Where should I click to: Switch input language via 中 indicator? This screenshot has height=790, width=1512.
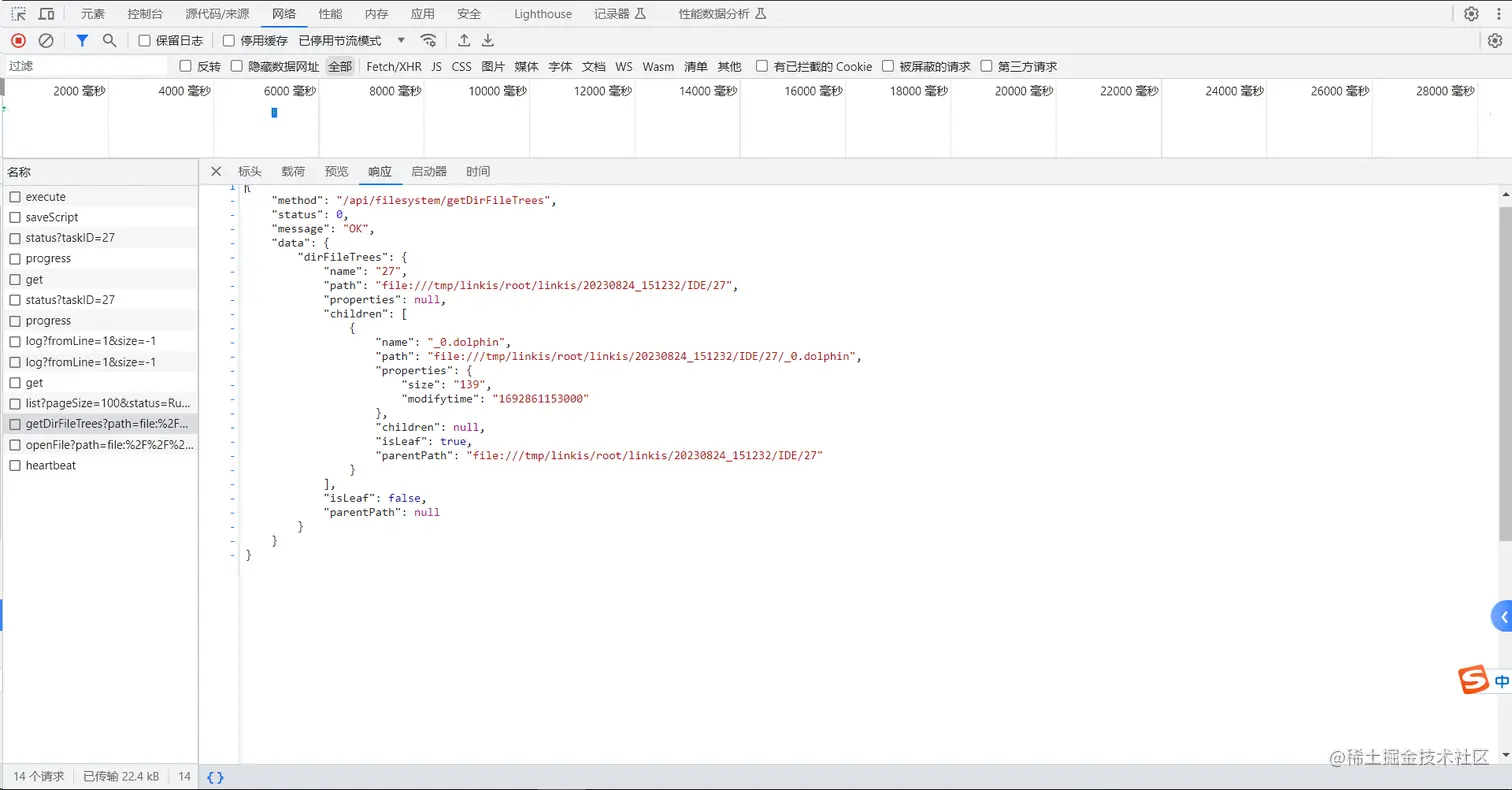pos(1502,682)
